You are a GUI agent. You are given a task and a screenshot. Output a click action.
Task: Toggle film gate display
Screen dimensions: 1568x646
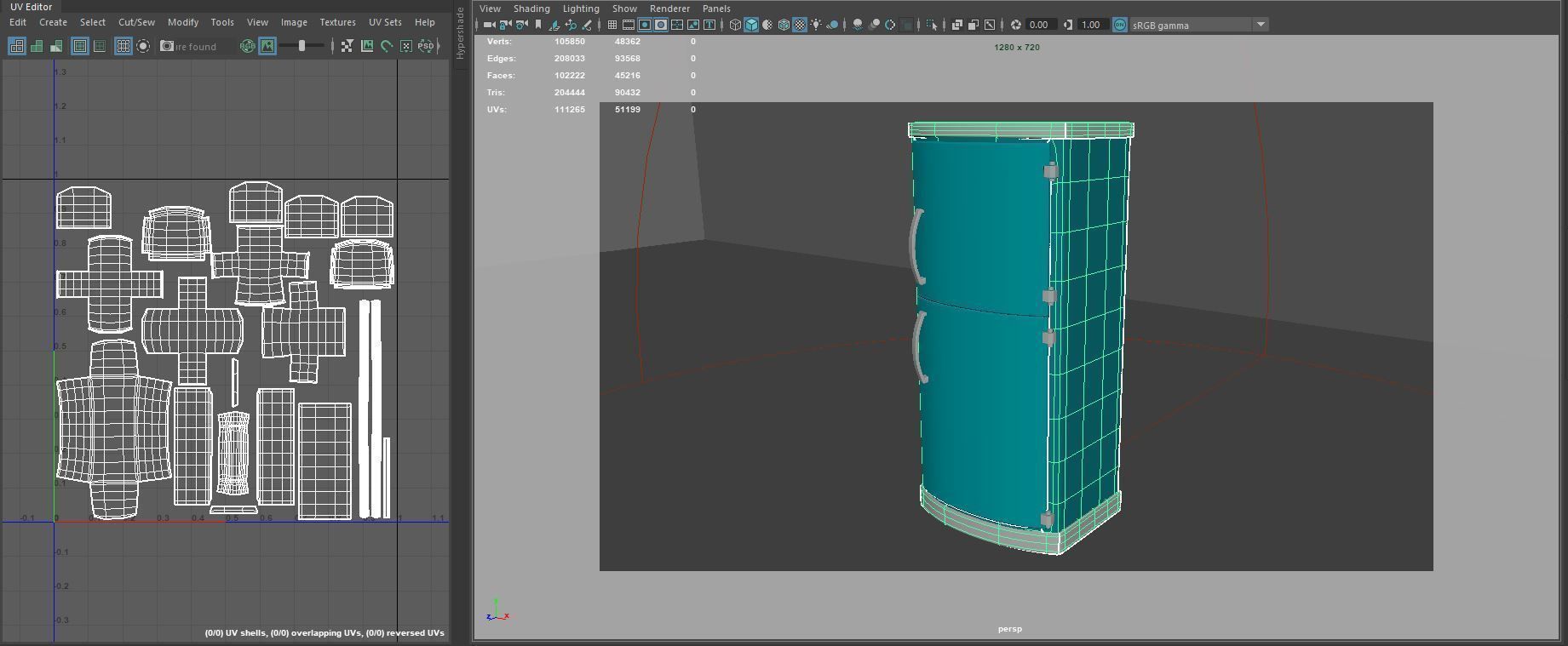click(x=629, y=25)
